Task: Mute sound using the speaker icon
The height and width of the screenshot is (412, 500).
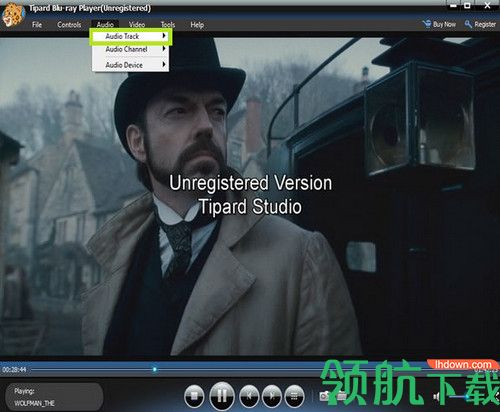Action: (437, 397)
